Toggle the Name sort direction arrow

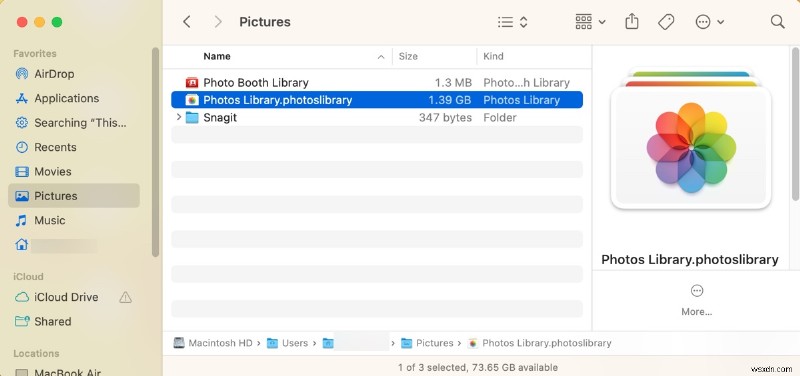381,57
